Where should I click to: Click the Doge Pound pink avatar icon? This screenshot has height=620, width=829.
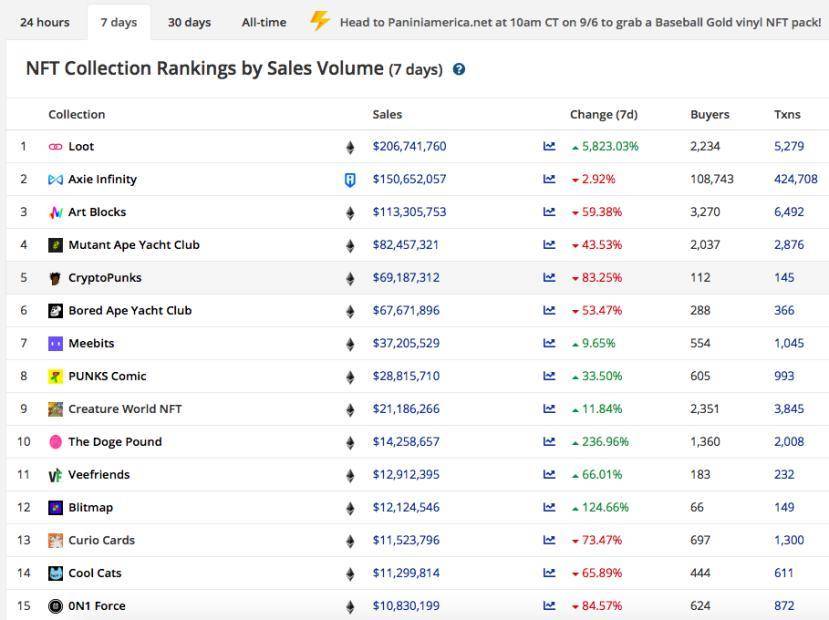click(x=55, y=442)
